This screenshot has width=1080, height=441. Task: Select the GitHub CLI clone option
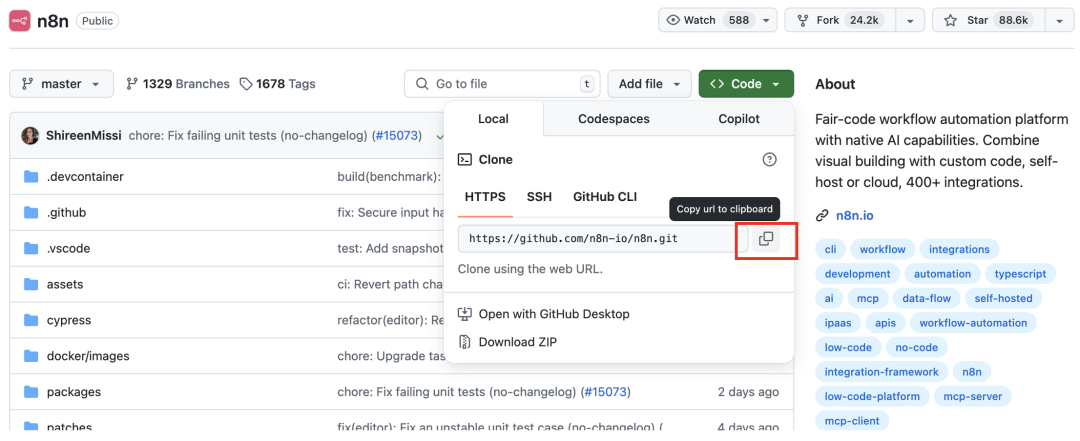pos(605,197)
